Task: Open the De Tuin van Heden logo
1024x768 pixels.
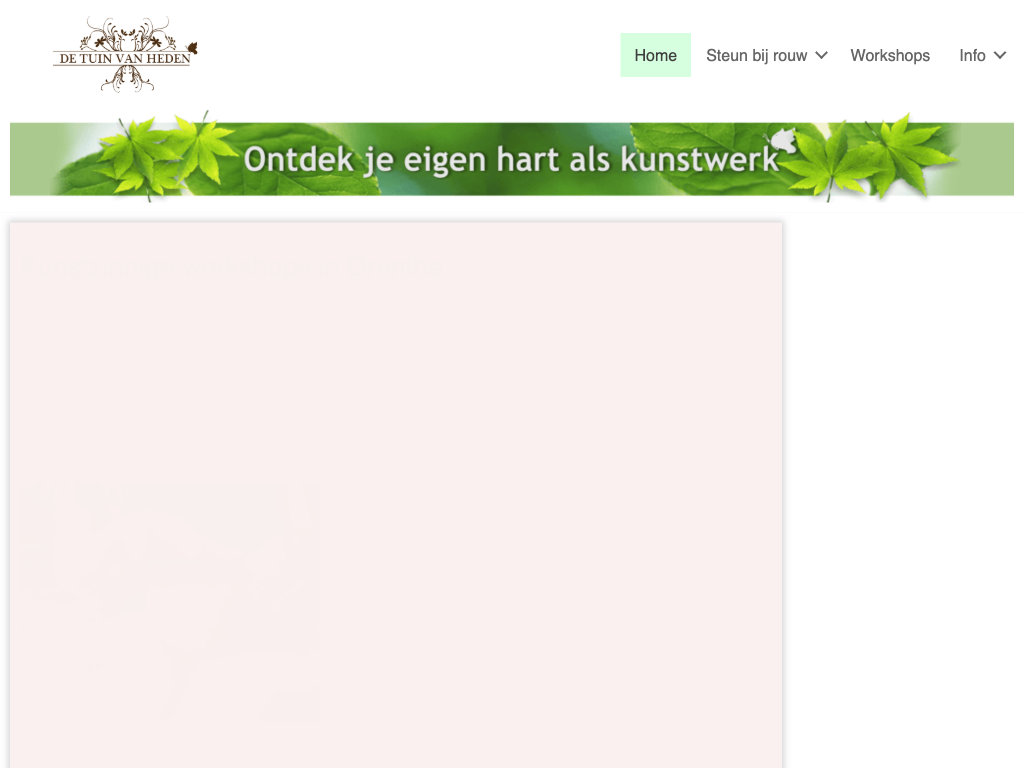Action: coord(125,55)
